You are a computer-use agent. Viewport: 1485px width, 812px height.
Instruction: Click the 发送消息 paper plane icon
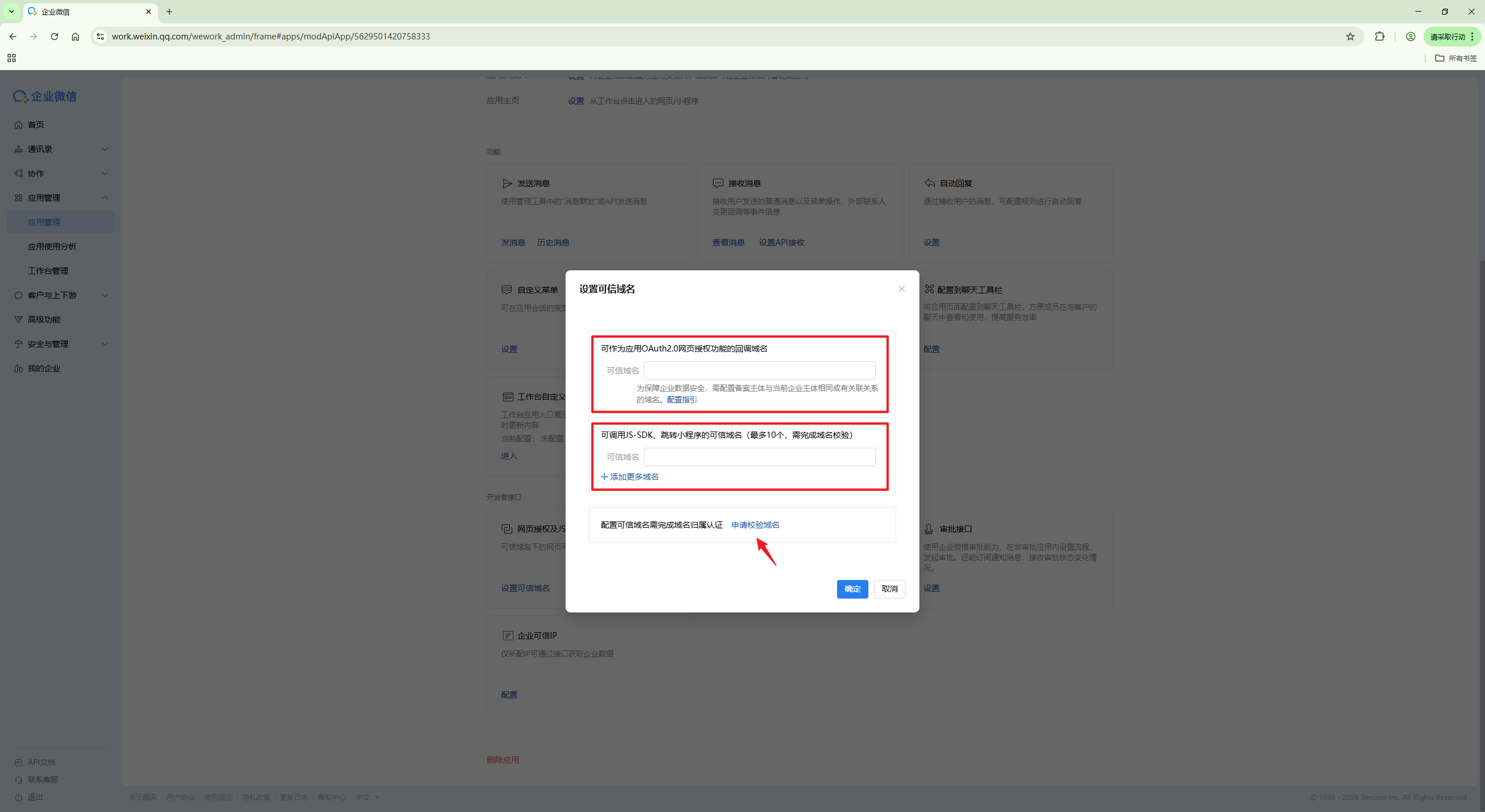click(x=507, y=183)
